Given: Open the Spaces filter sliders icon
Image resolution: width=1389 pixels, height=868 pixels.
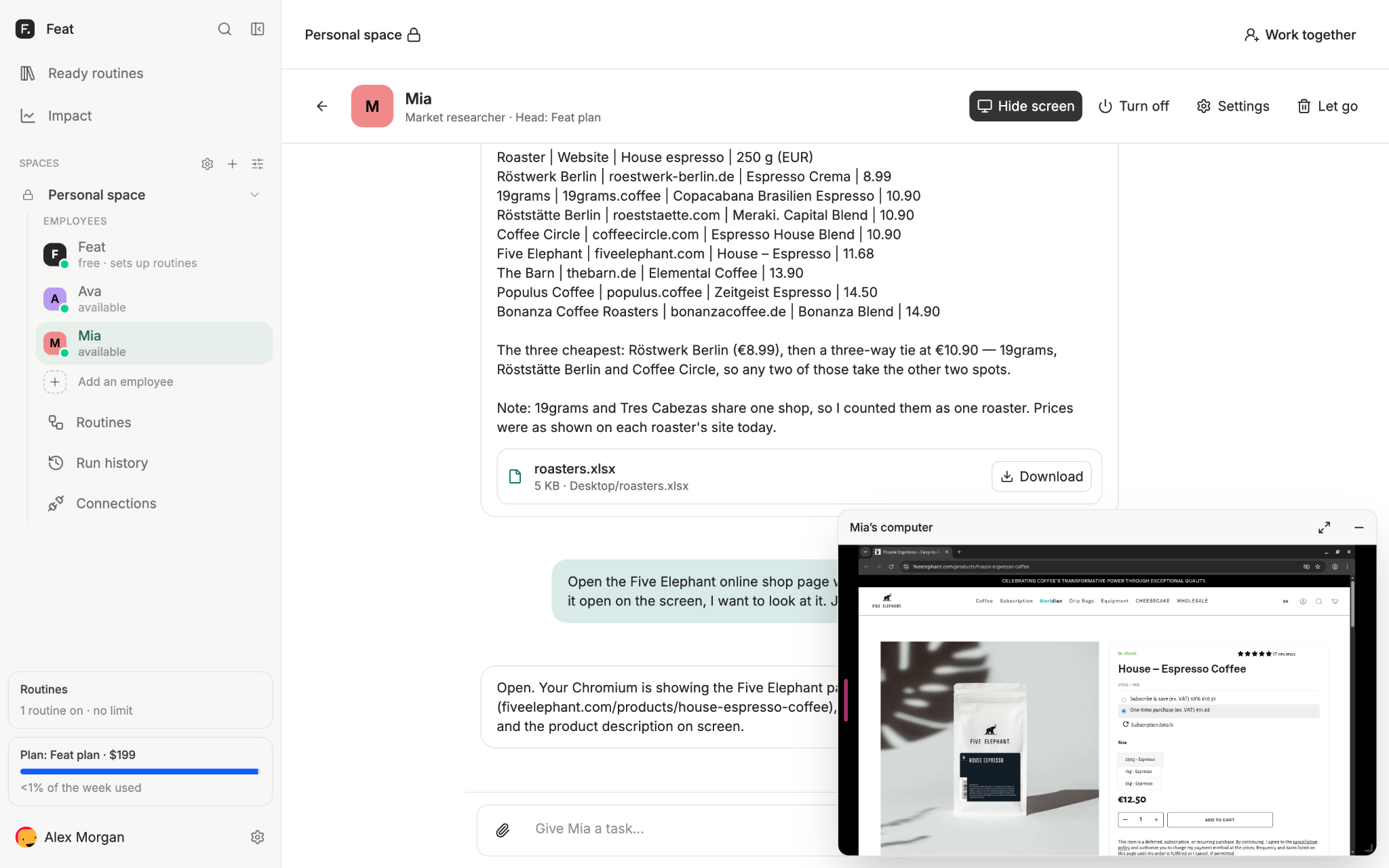Looking at the screenshot, I should (258, 163).
